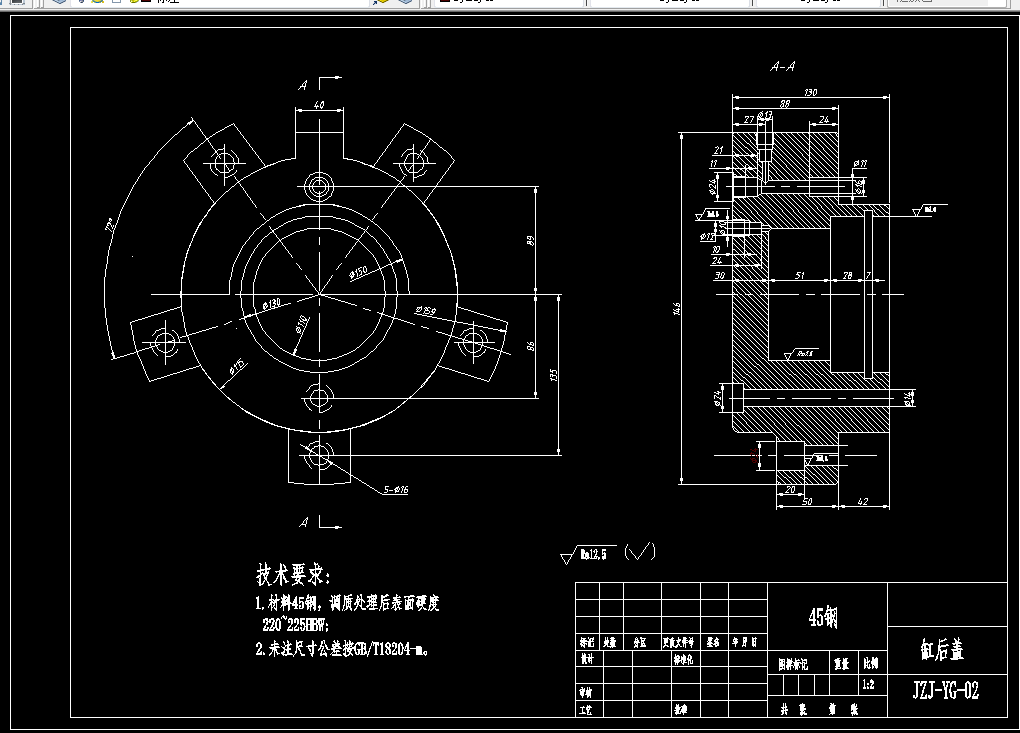The height and width of the screenshot is (733, 1020).
Task: Click the 分区 header cell
Action: [x=640, y=643]
